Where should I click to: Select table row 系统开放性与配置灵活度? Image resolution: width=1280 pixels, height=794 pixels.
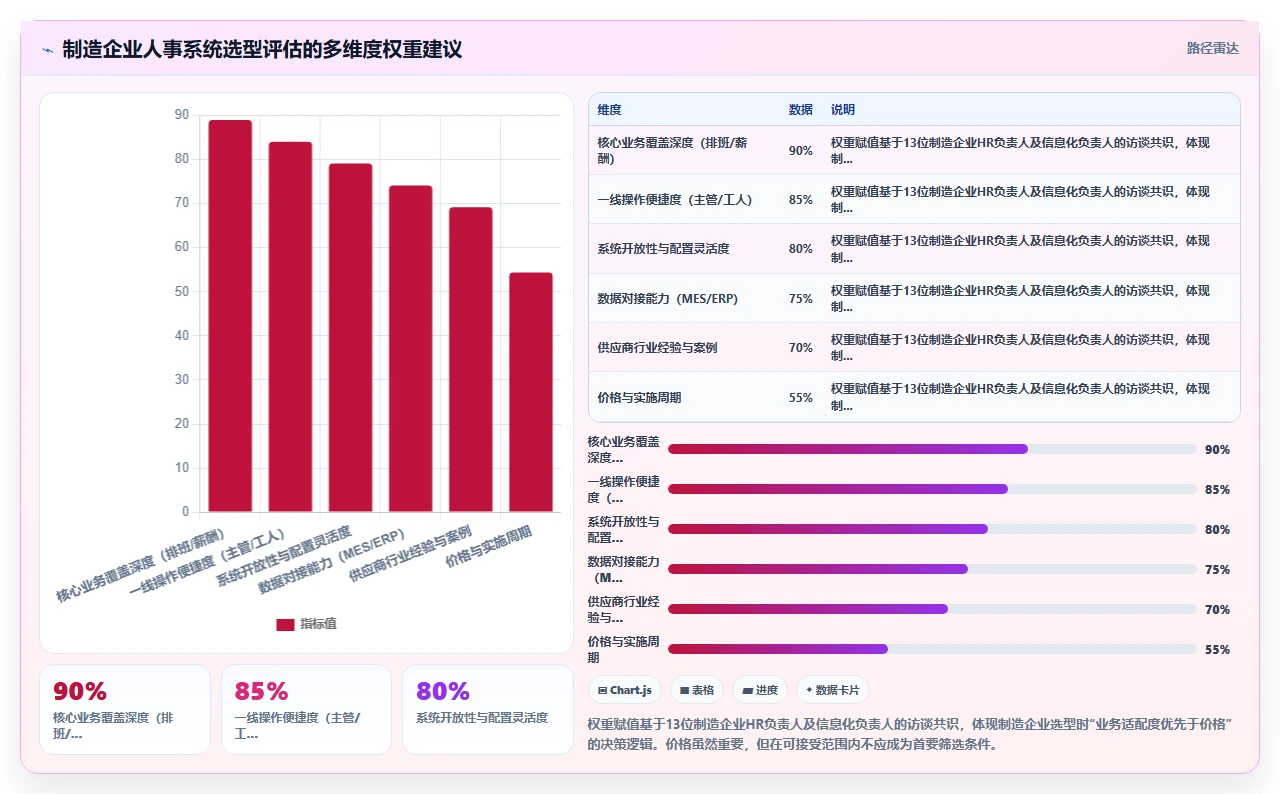pyautogui.click(x=914, y=249)
